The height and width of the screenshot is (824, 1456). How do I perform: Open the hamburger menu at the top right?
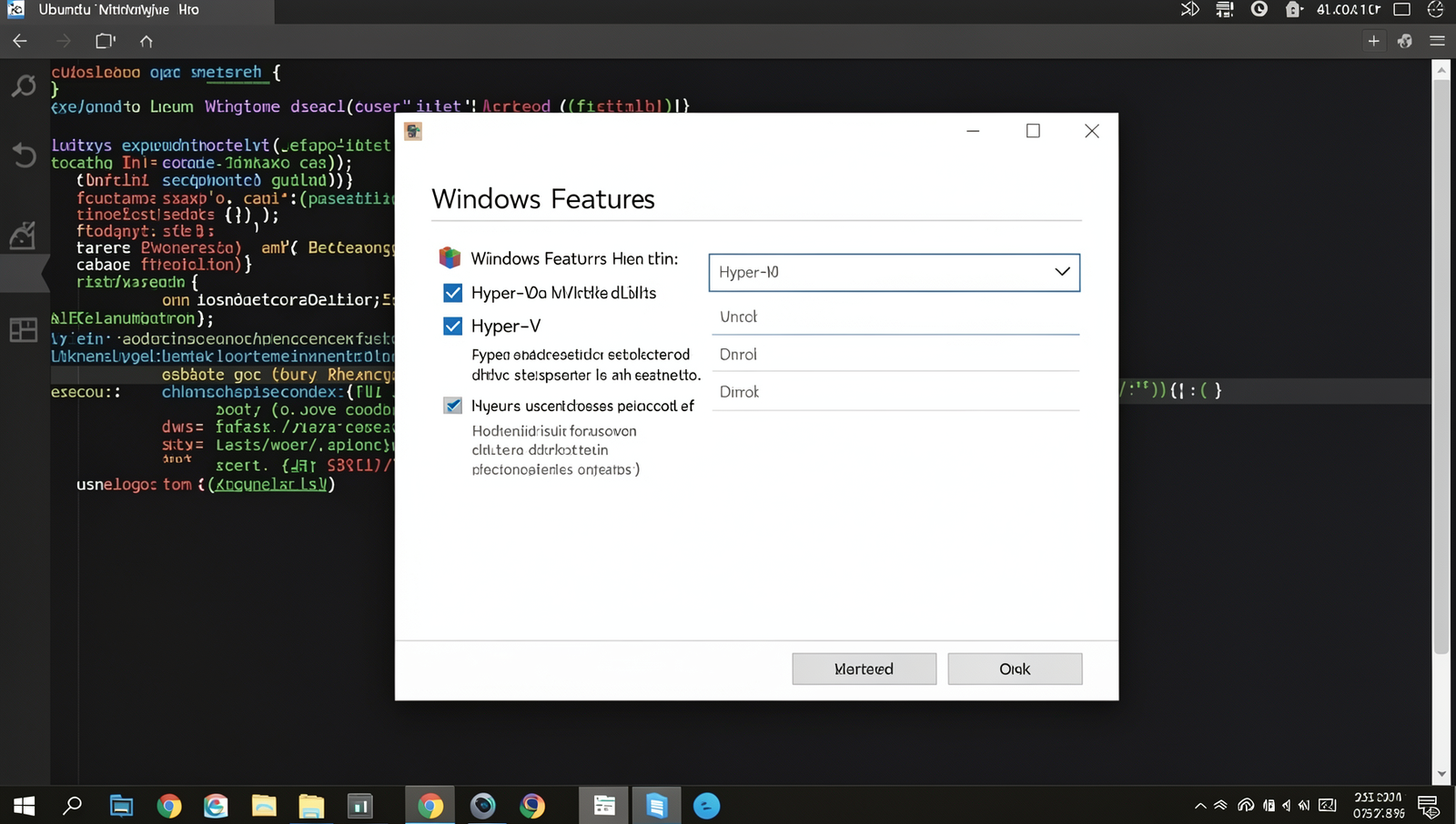tap(1437, 41)
